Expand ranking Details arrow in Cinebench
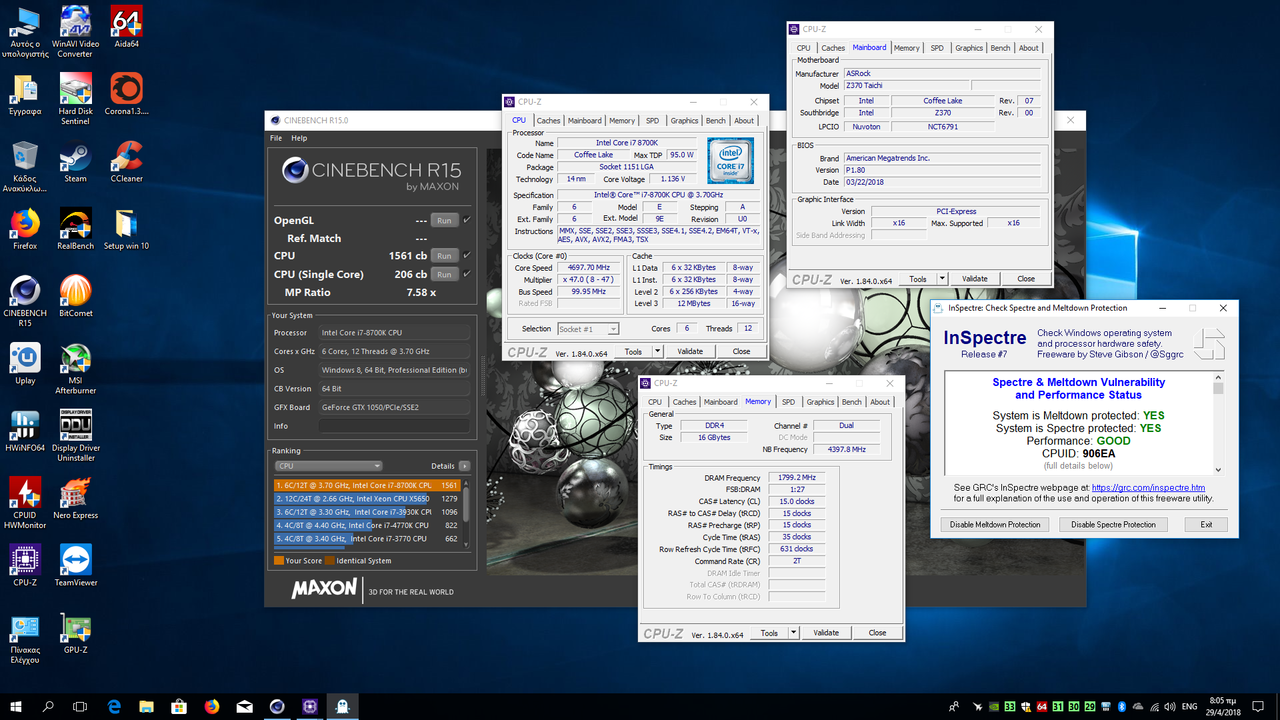The image size is (1280, 720). (x=465, y=466)
